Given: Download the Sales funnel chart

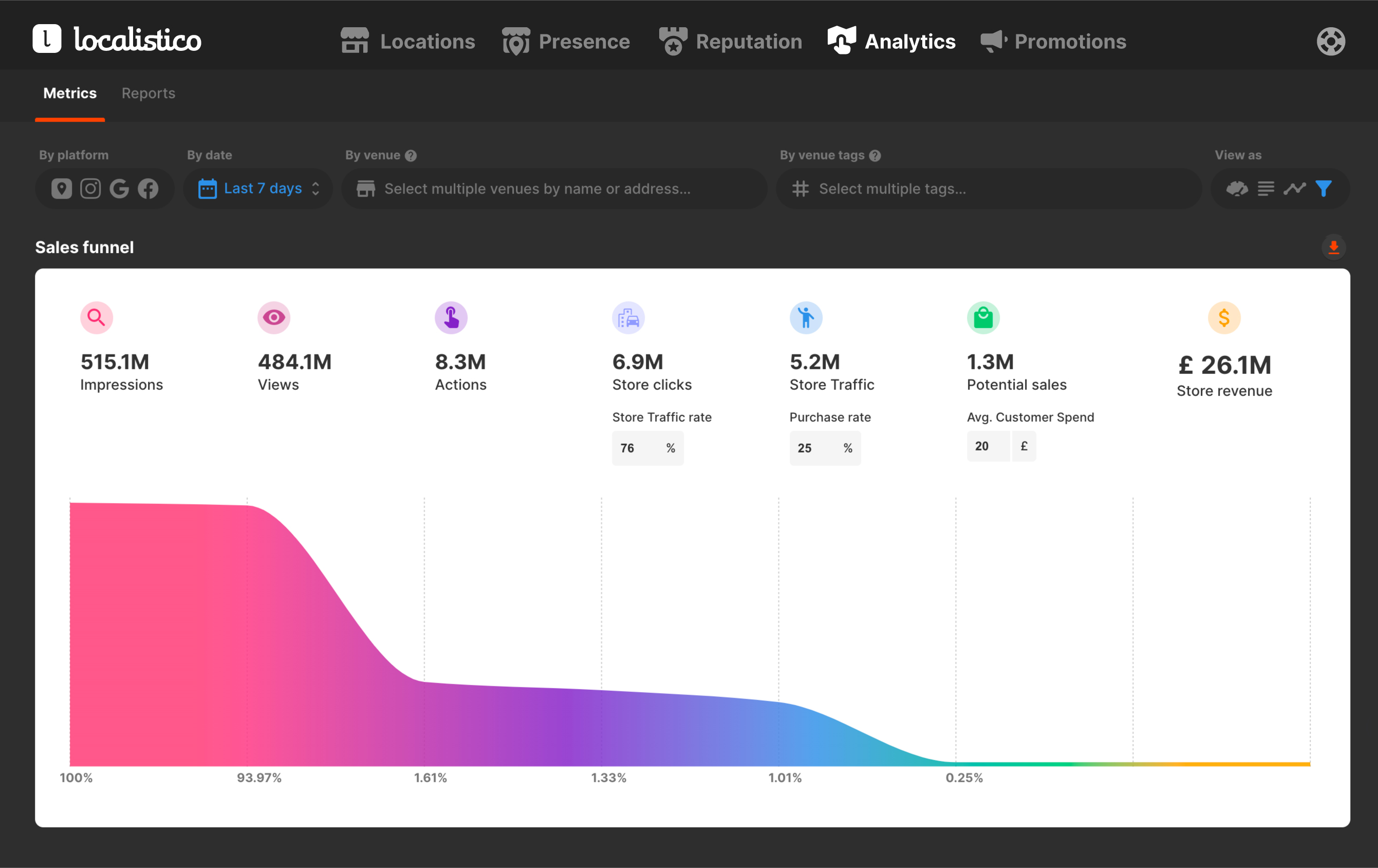Looking at the screenshot, I should pos(1333,247).
